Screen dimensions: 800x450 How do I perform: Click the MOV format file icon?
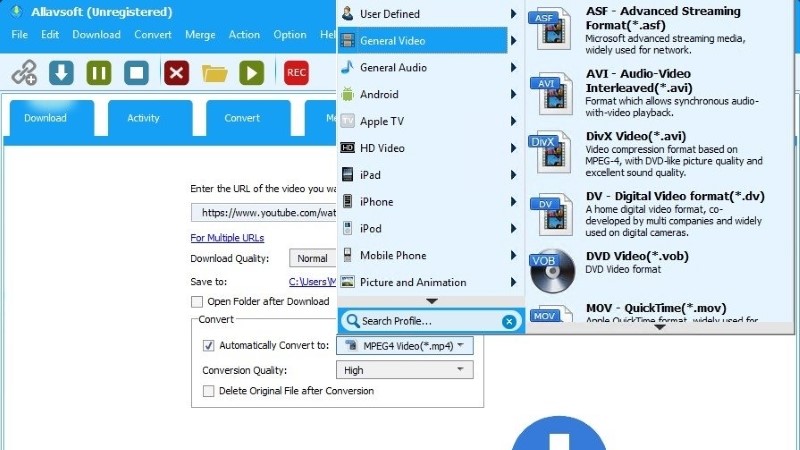[x=551, y=313]
